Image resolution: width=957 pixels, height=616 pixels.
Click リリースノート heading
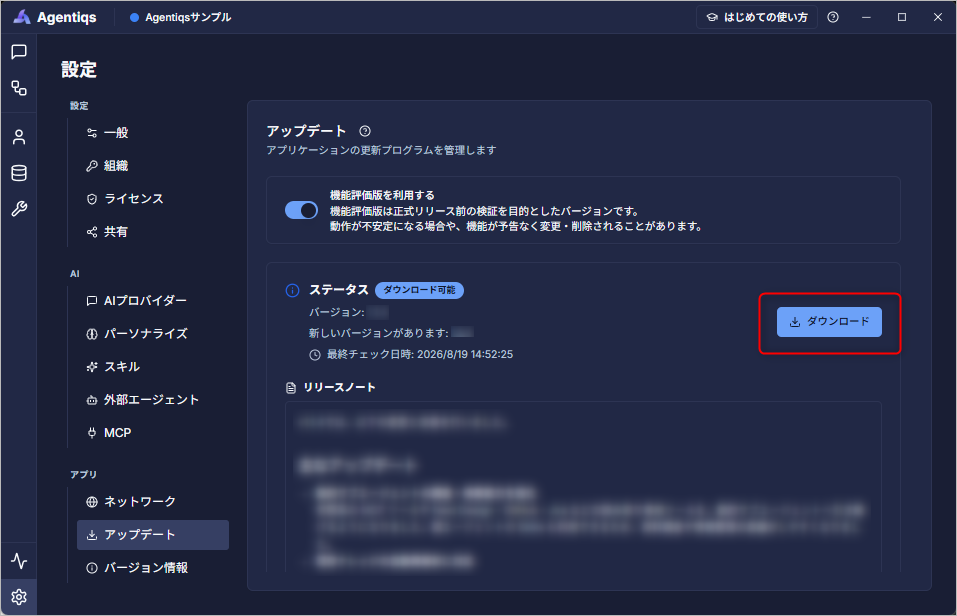click(339, 388)
